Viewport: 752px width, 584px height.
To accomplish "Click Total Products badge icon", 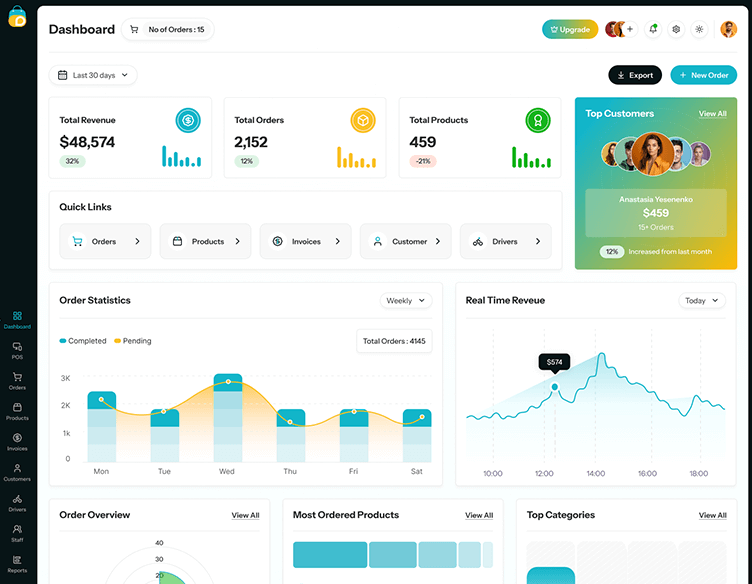I will (538, 120).
